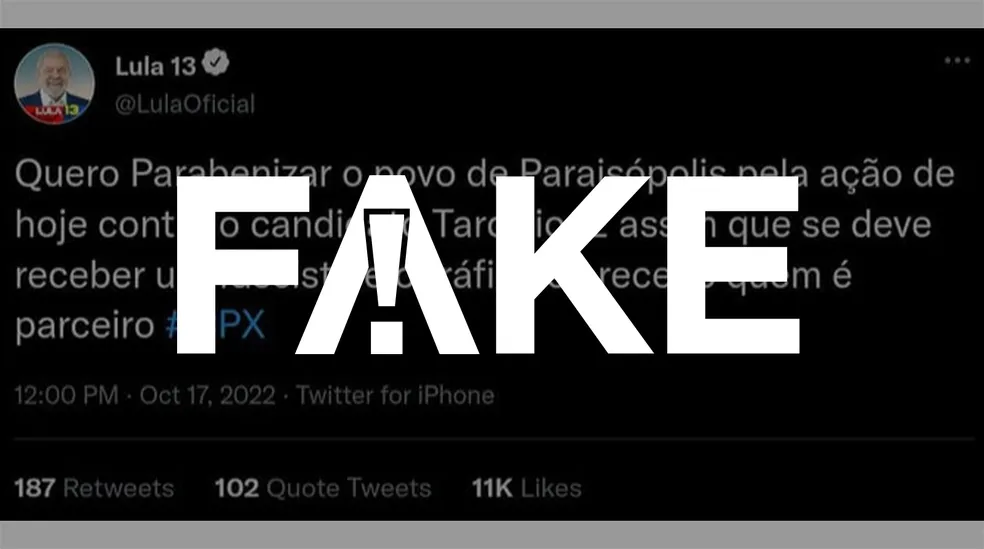Screen dimensions: 984x549
Task: View the 187 Retweets list
Action: [94, 488]
